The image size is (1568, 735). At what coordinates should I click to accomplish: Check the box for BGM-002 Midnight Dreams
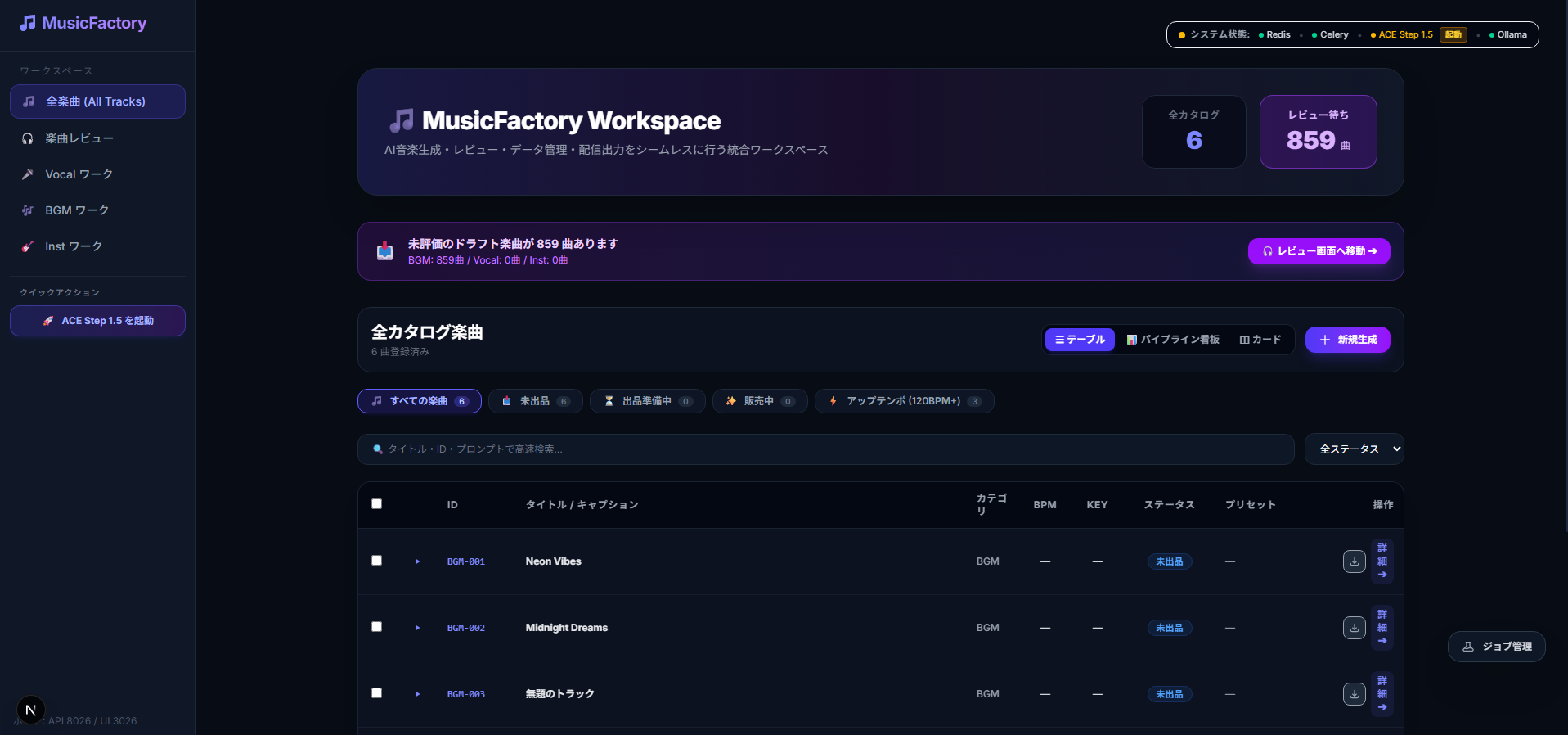click(377, 627)
